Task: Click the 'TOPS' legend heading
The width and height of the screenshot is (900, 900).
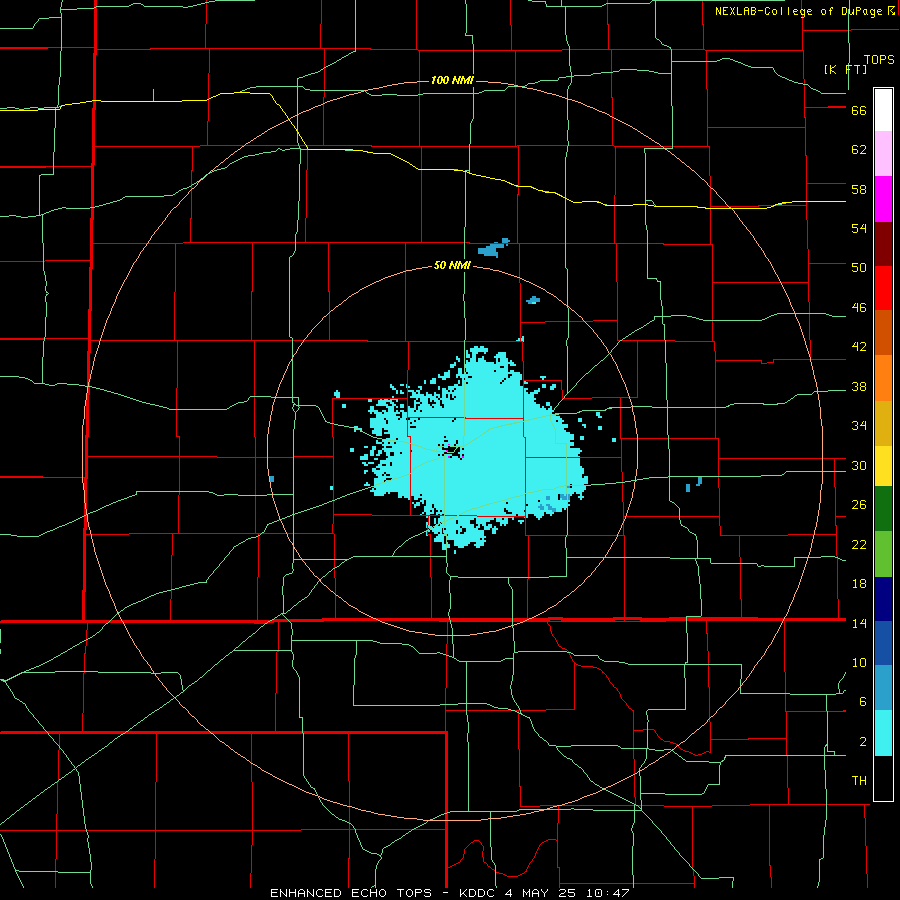Action: [879, 59]
